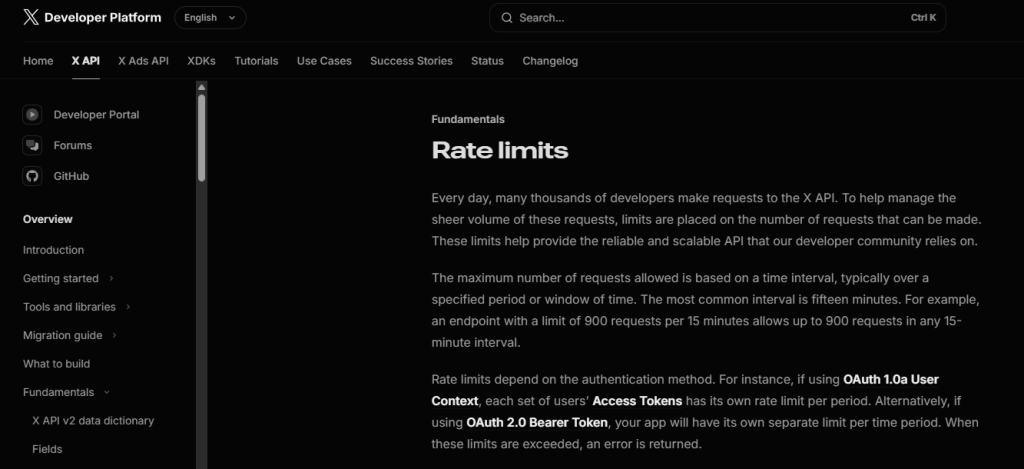The width and height of the screenshot is (1024, 469).
Task: Click the magnifying glass search icon
Action: pyautogui.click(x=507, y=18)
